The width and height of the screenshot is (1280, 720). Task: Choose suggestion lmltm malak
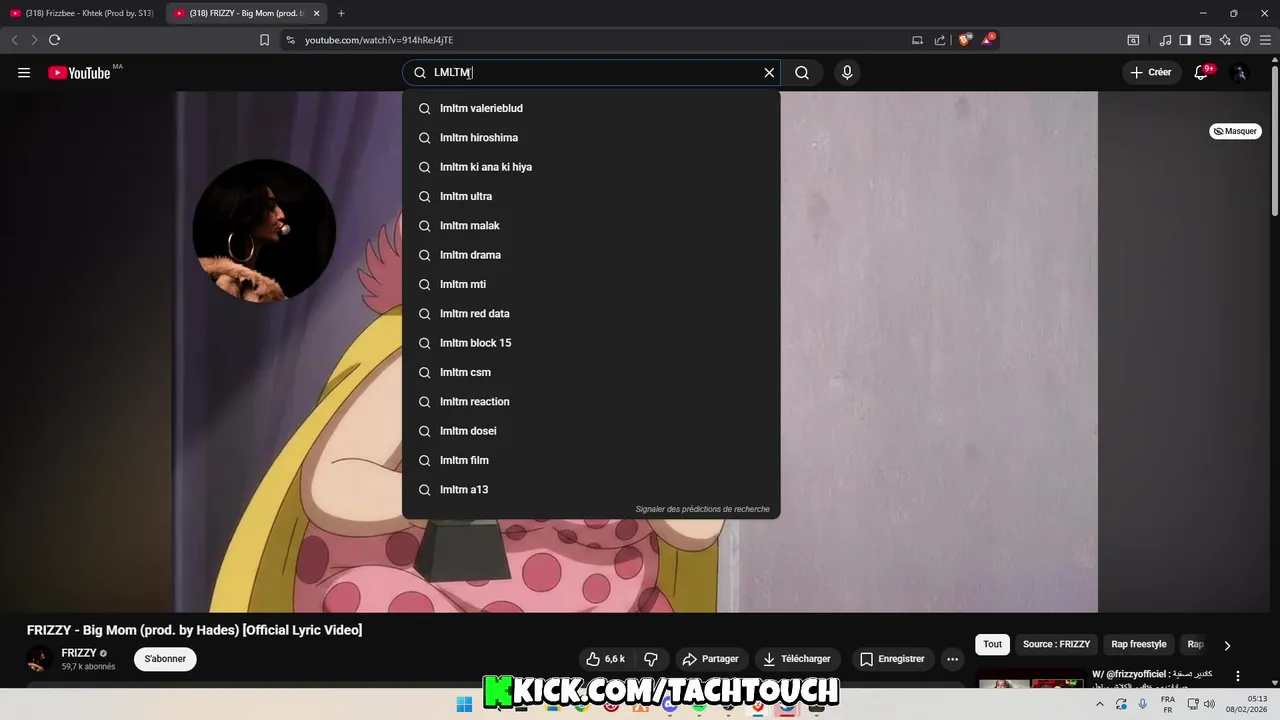tap(591, 226)
